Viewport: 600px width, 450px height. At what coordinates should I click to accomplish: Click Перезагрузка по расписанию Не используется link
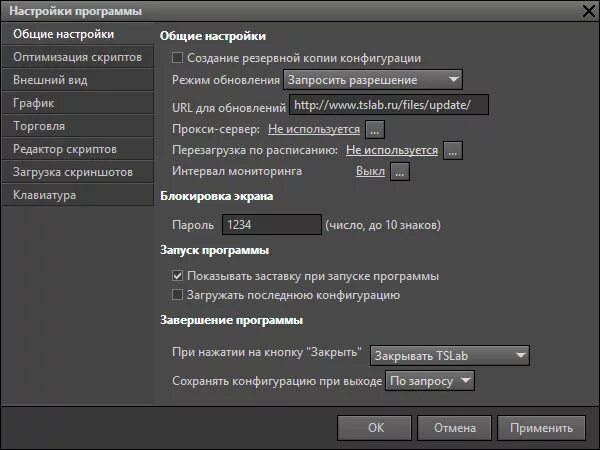(x=392, y=150)
